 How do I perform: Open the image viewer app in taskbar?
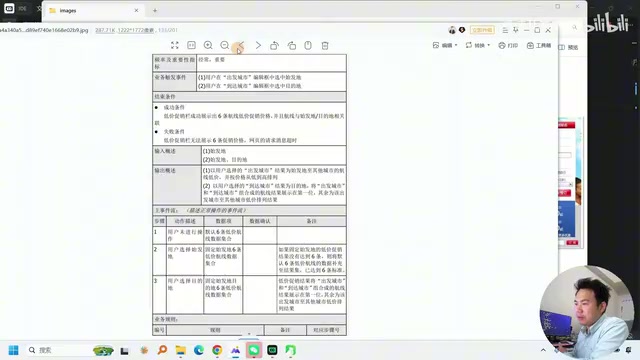[x=236, y=350]
